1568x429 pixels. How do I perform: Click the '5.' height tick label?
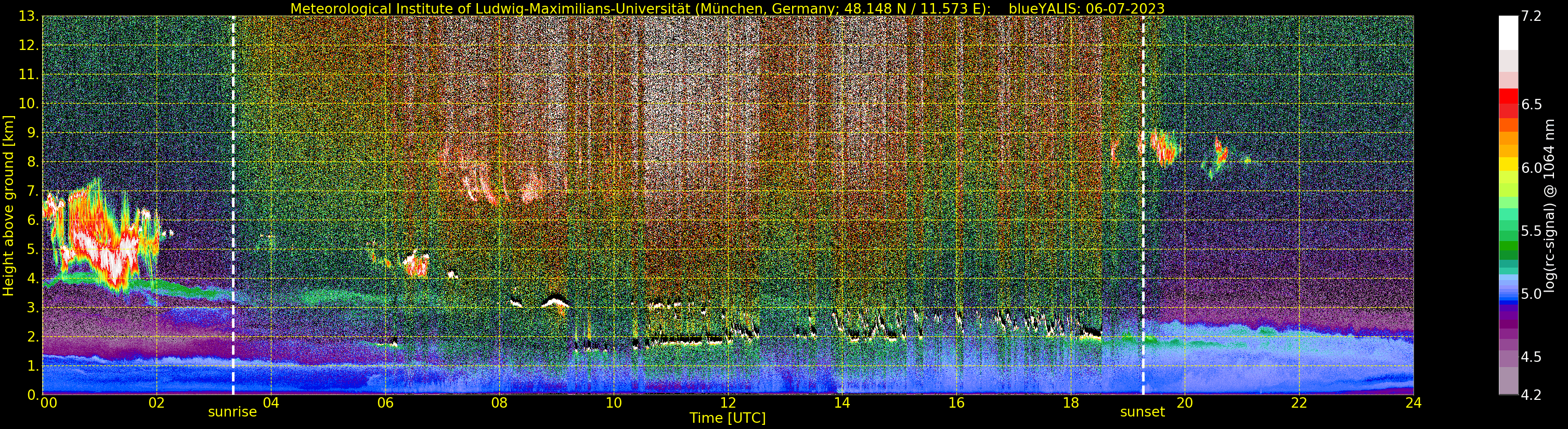(33, 250)
